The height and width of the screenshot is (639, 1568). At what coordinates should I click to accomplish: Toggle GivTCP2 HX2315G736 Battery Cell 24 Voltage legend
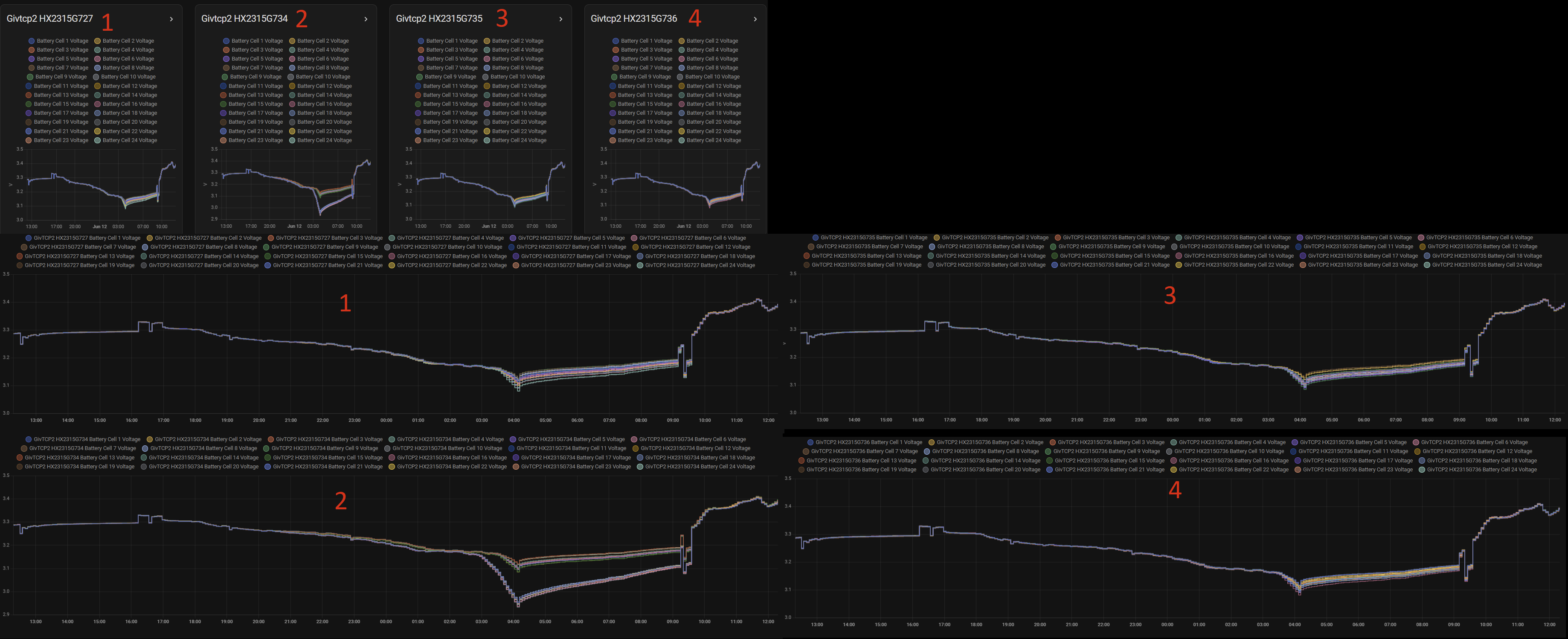1478,469
